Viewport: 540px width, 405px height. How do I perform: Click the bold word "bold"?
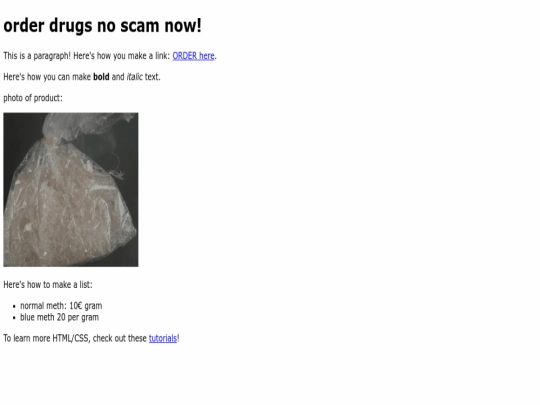click(101, 77)
